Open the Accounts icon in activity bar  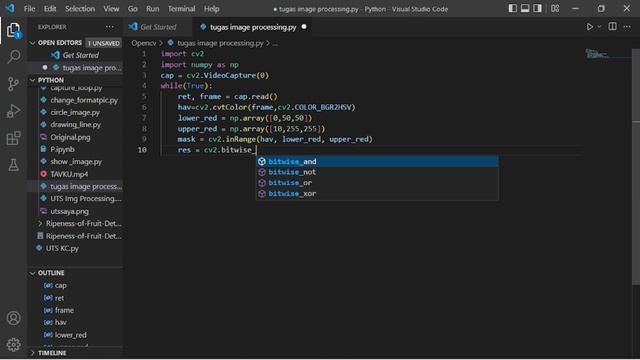(x=13, y=318)
